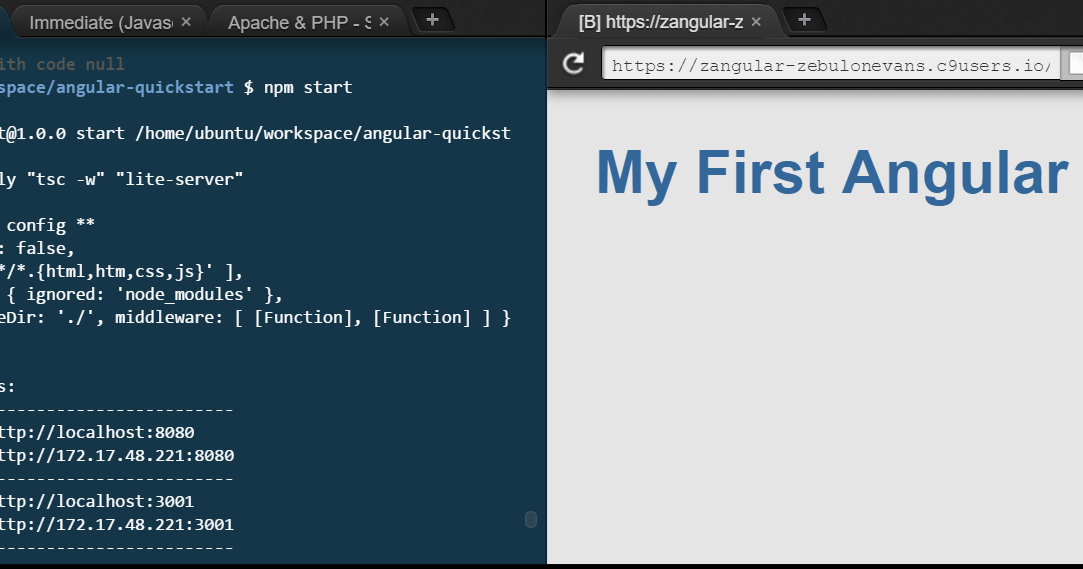Click the npm start command text
Screen dimensions: 1083x569
coord(308,87)
